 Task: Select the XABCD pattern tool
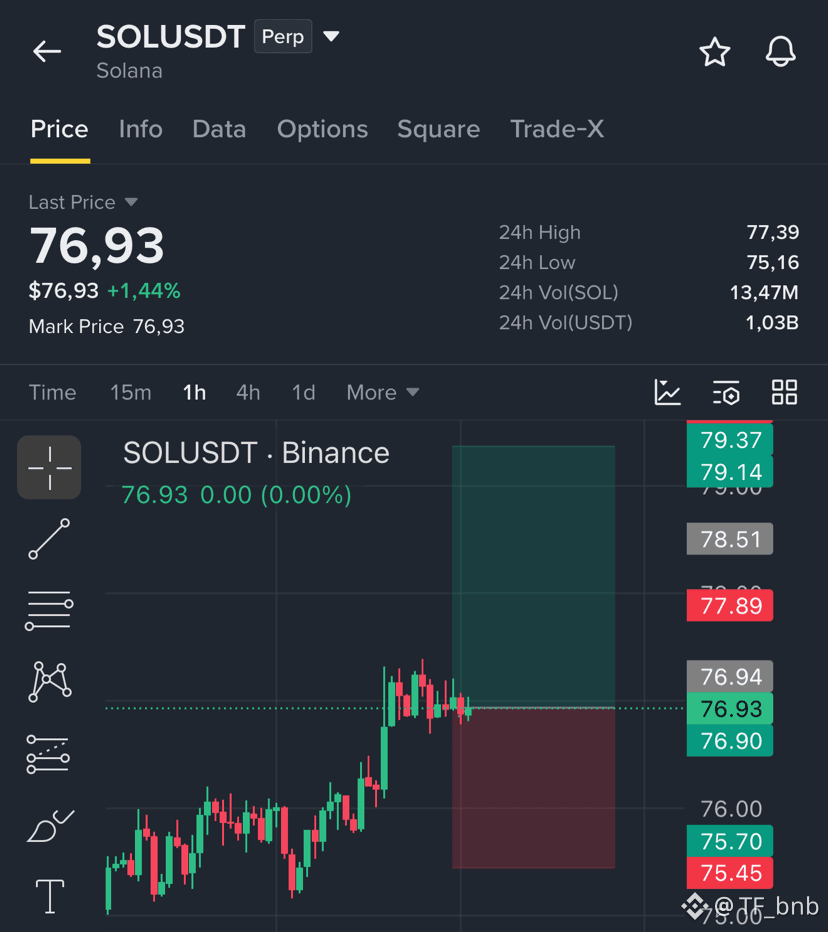[x=50, y=681]
